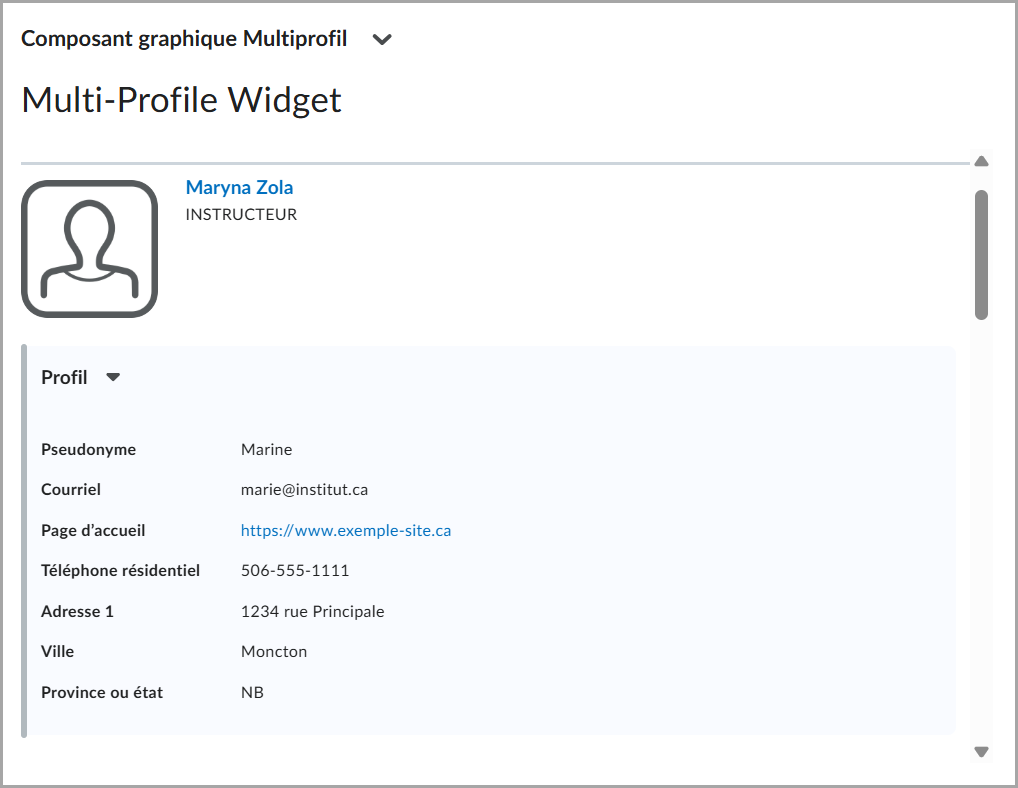The width and height of the screenshot is (1018, 788).
Task: Click the Adresse 1 label
Action: (x=77, y=611)
